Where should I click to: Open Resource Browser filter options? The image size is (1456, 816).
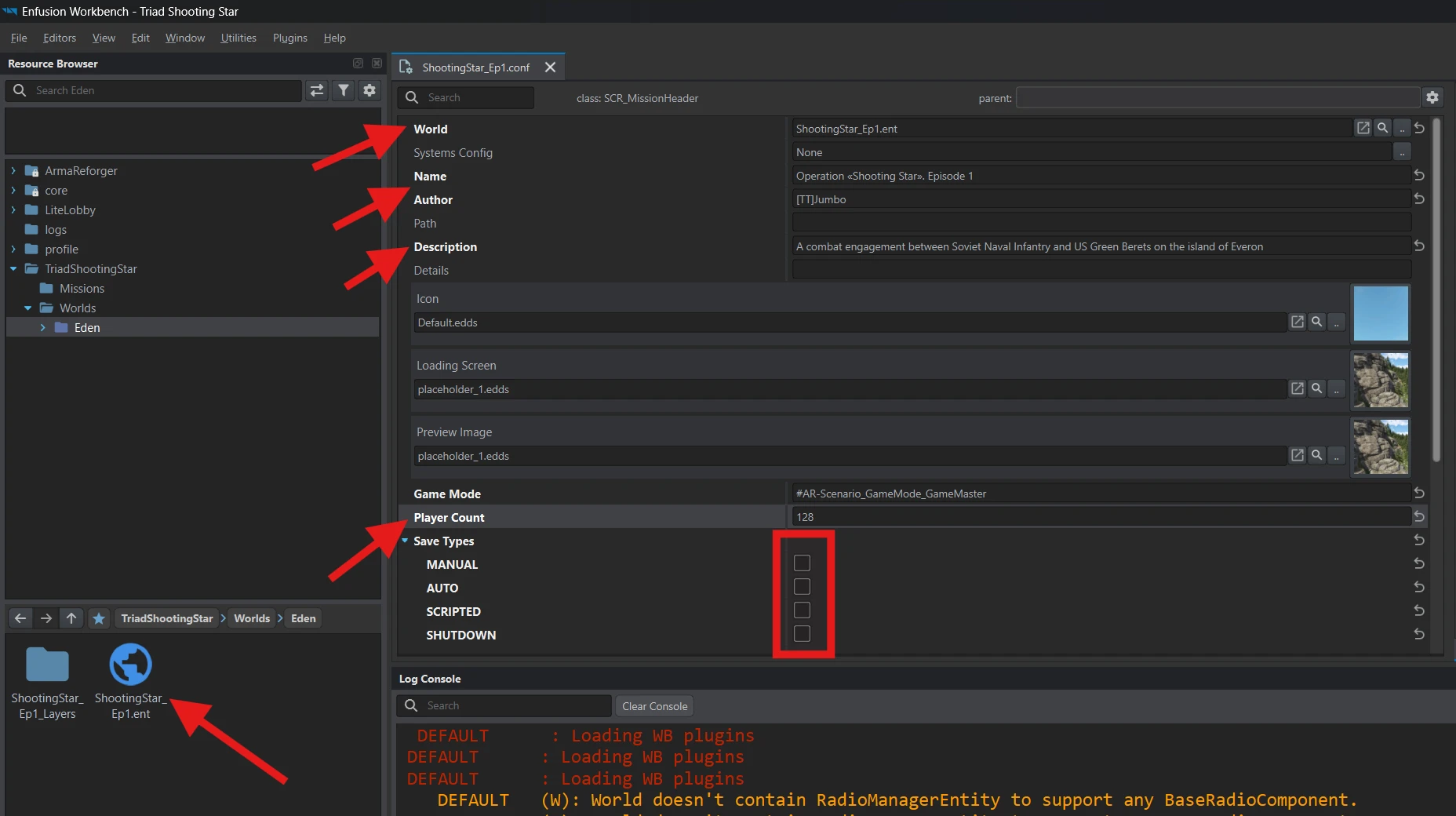click(x=344, y=90)
